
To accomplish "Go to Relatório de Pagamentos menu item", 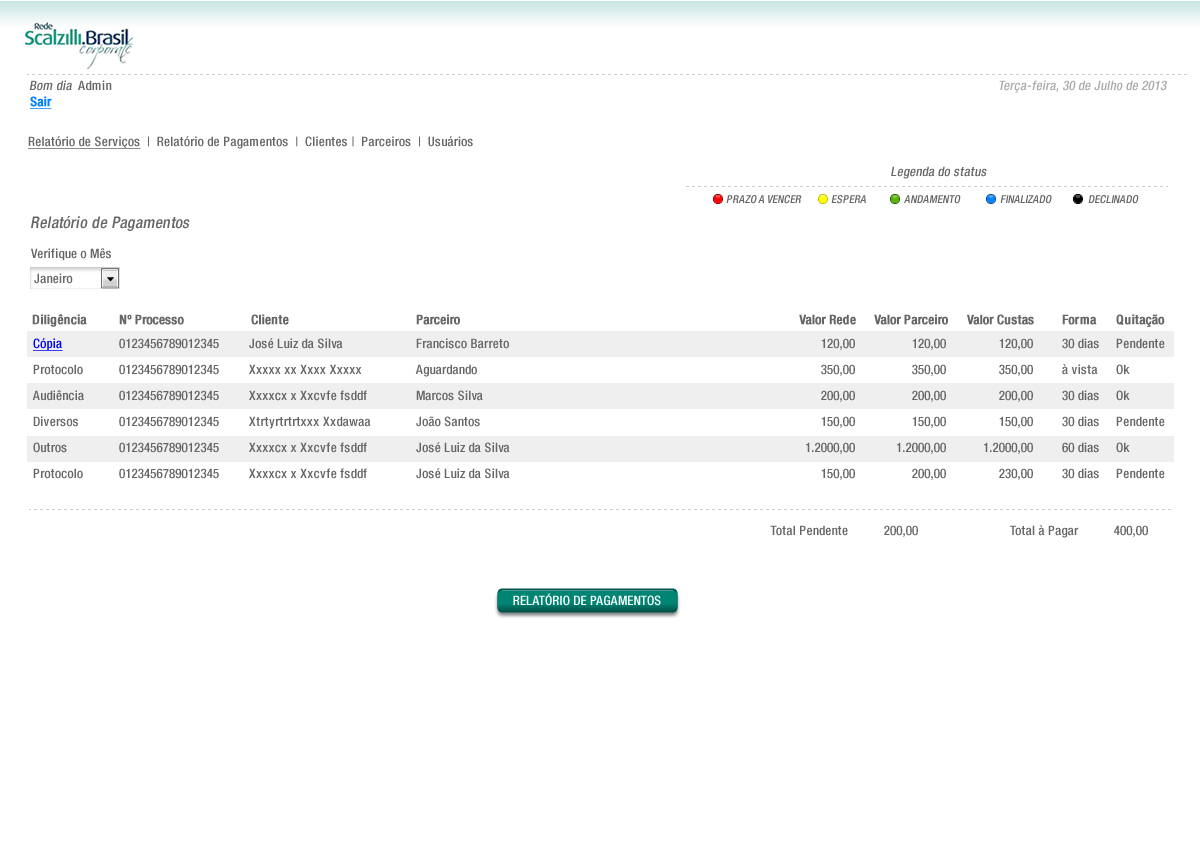I will tap(222, 142).
